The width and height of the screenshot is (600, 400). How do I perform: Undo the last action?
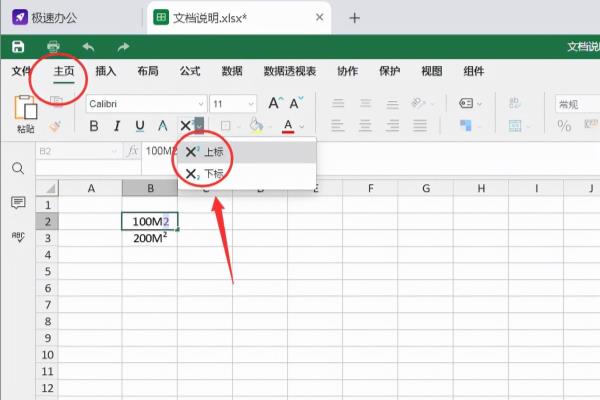[88, 47]
